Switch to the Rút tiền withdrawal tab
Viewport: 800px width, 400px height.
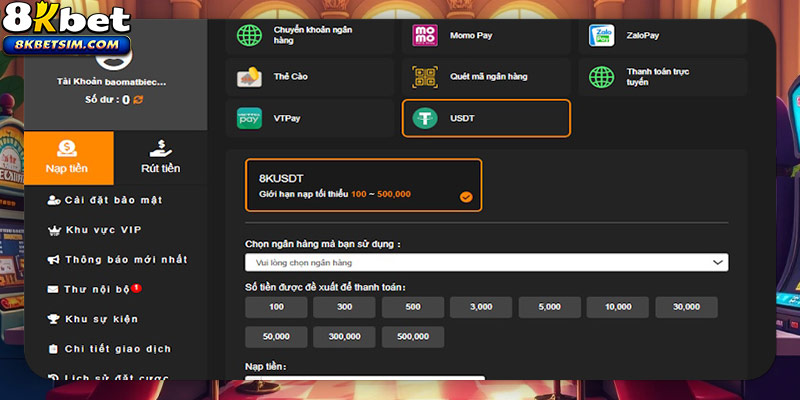(161, 158)
